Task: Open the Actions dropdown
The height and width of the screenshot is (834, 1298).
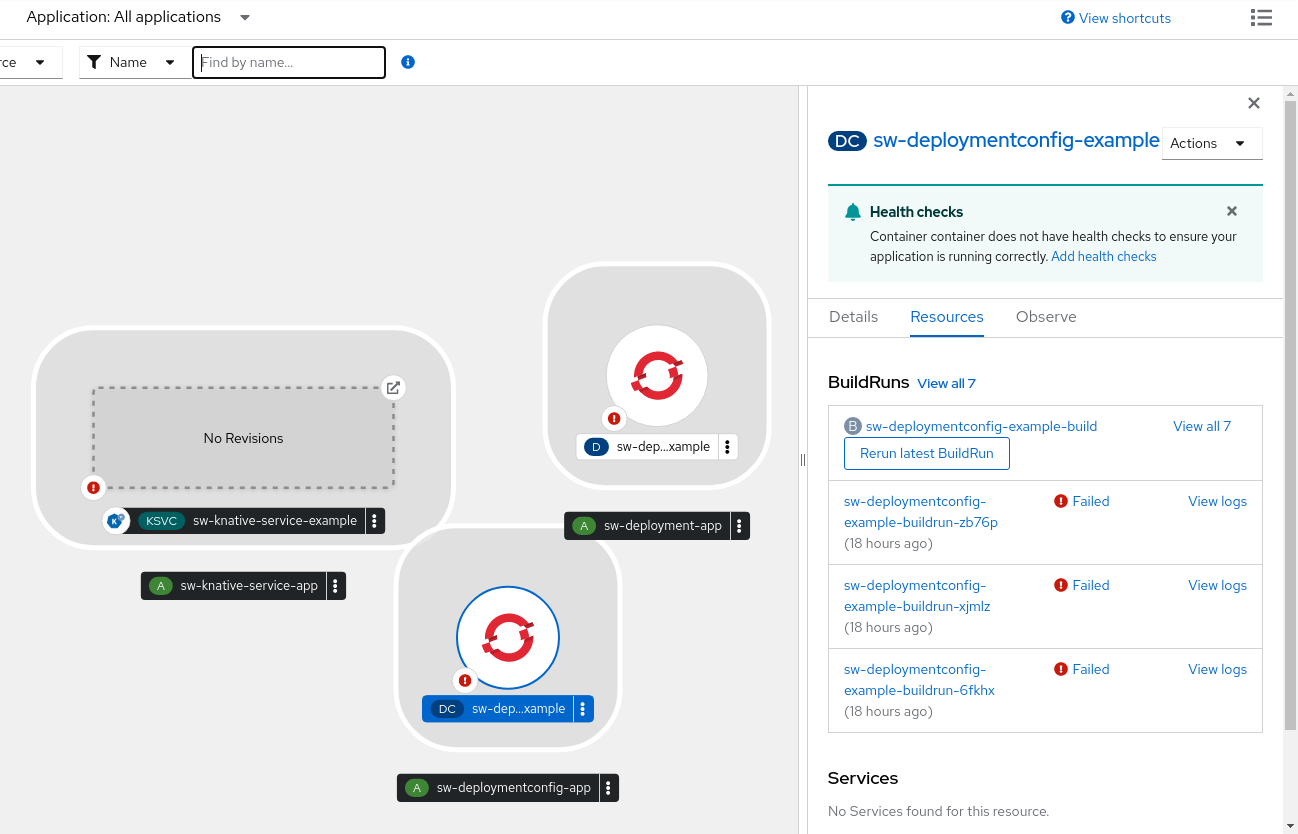Action: (x=1212, y=143)
